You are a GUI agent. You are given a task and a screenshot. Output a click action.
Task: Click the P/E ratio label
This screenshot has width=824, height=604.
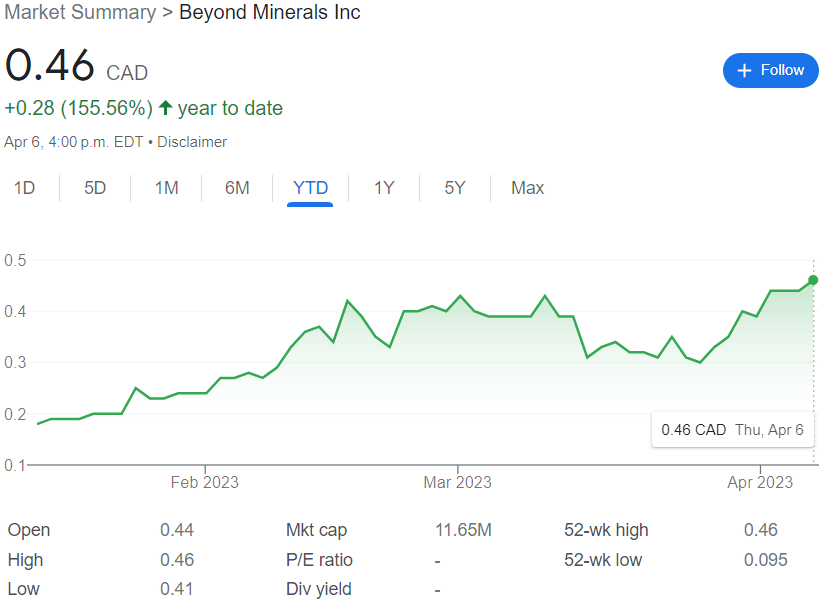coord(319,560)
